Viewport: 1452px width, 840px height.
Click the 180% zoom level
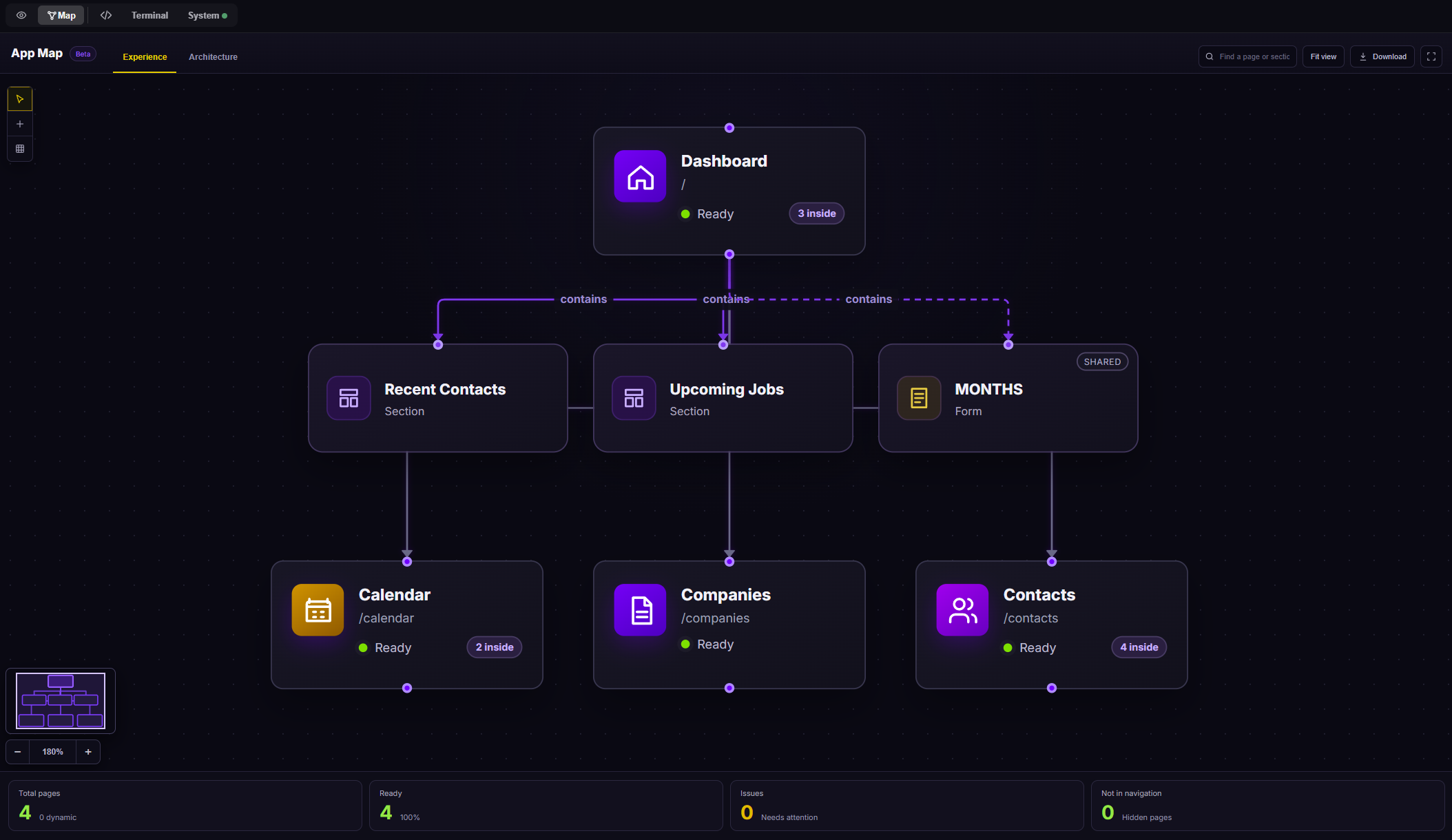pos(52,752)
